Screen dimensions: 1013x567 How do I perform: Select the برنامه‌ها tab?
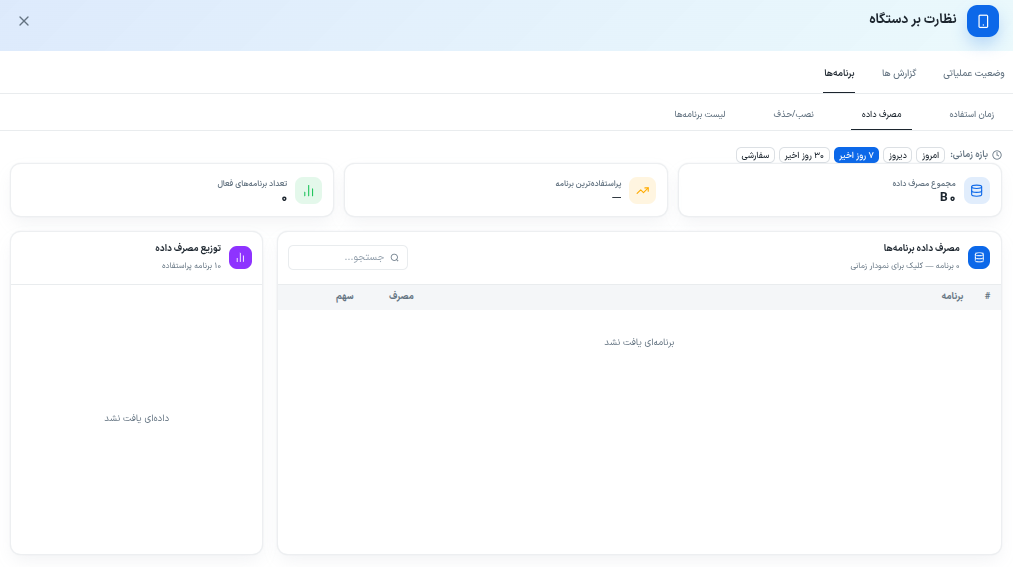(839, 74)
